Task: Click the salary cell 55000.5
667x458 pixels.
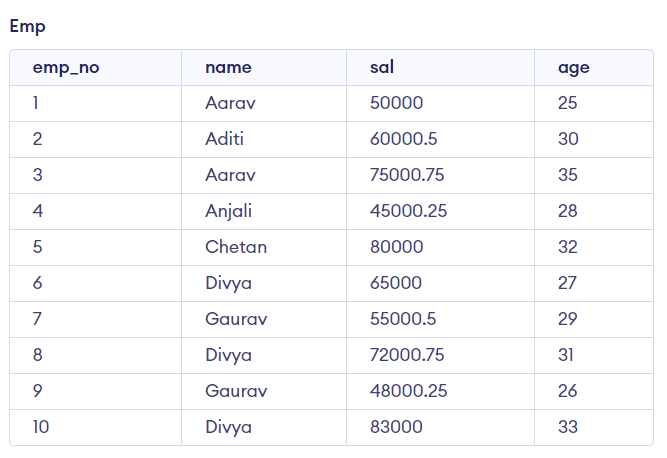Action: [x=403, y=319]
